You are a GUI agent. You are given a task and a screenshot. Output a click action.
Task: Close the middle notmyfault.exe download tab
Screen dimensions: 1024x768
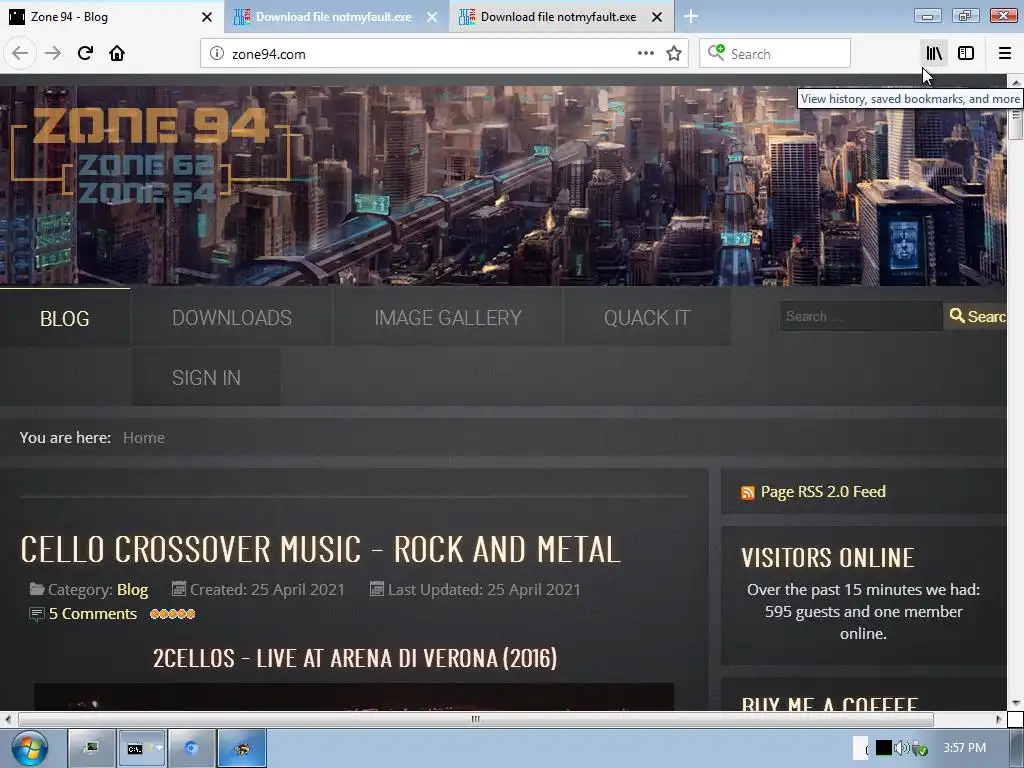click(432, 17)
